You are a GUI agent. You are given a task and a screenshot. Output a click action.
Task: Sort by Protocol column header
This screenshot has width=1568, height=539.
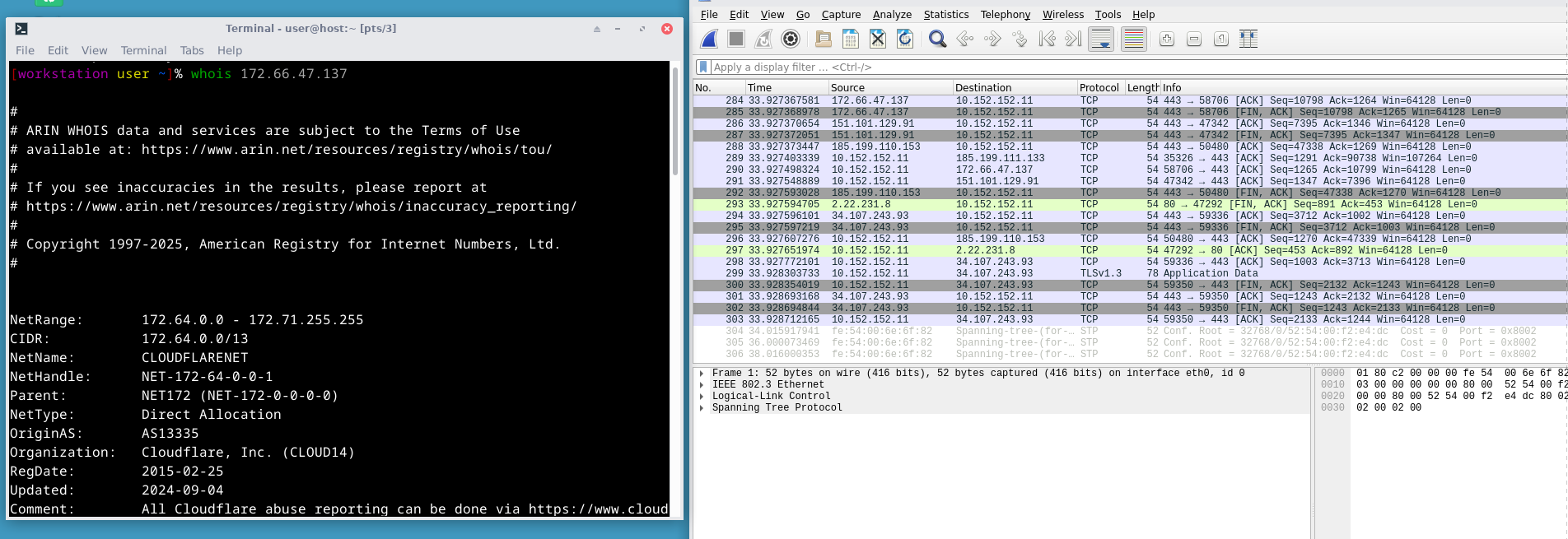pyautogui.click(x=1101, y=87)
